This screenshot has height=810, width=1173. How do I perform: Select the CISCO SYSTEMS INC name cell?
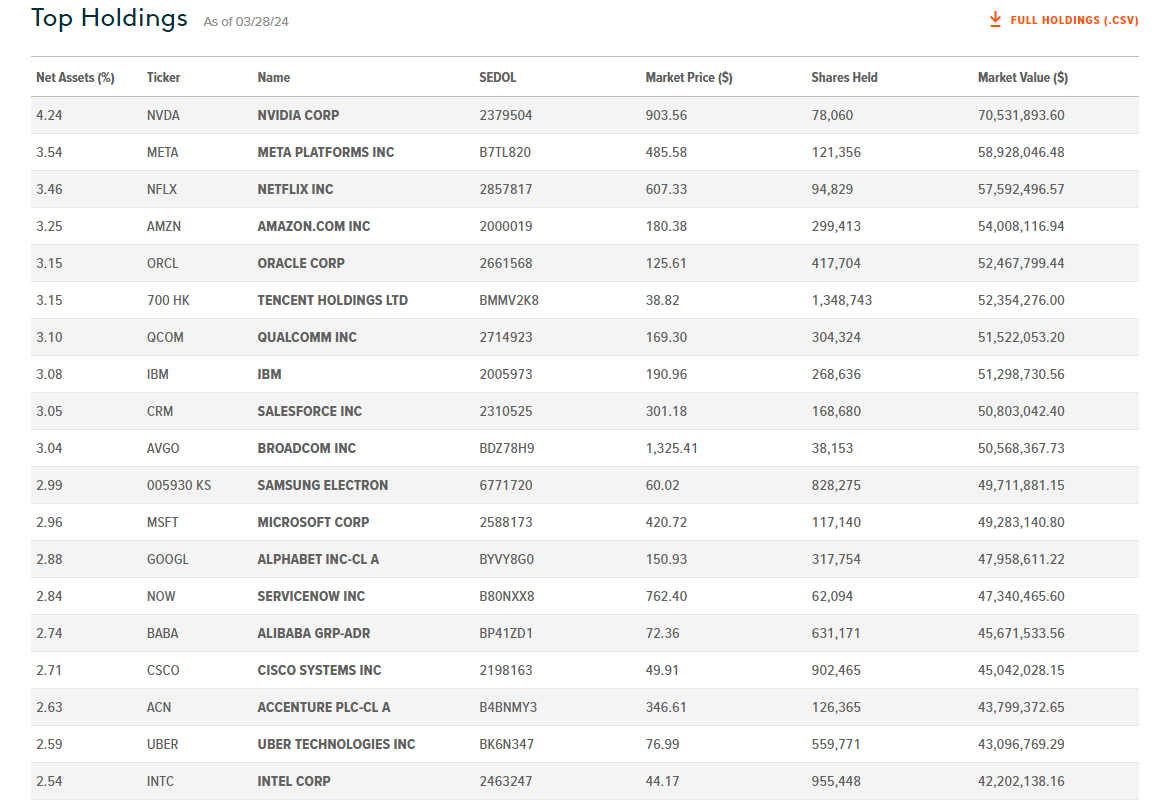click(x=319, y=671)
